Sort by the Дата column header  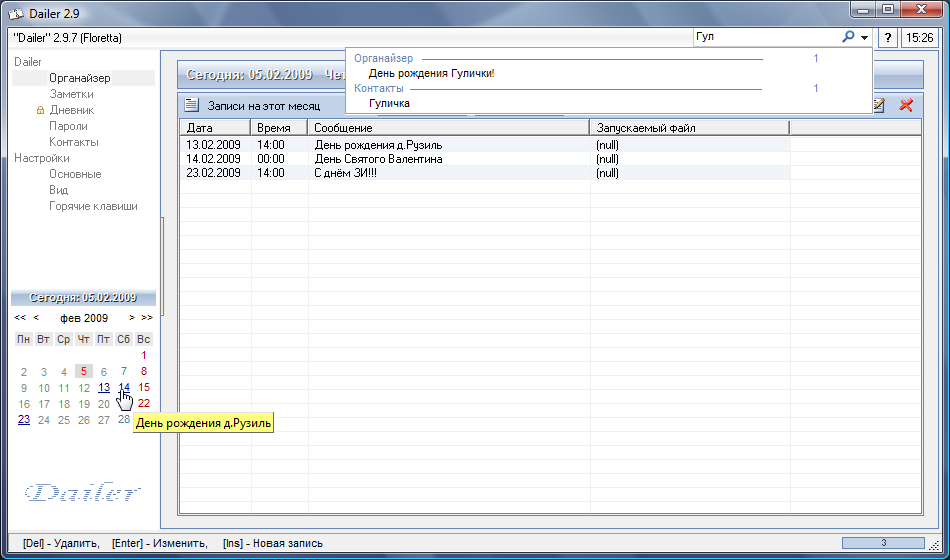point(215,128)
